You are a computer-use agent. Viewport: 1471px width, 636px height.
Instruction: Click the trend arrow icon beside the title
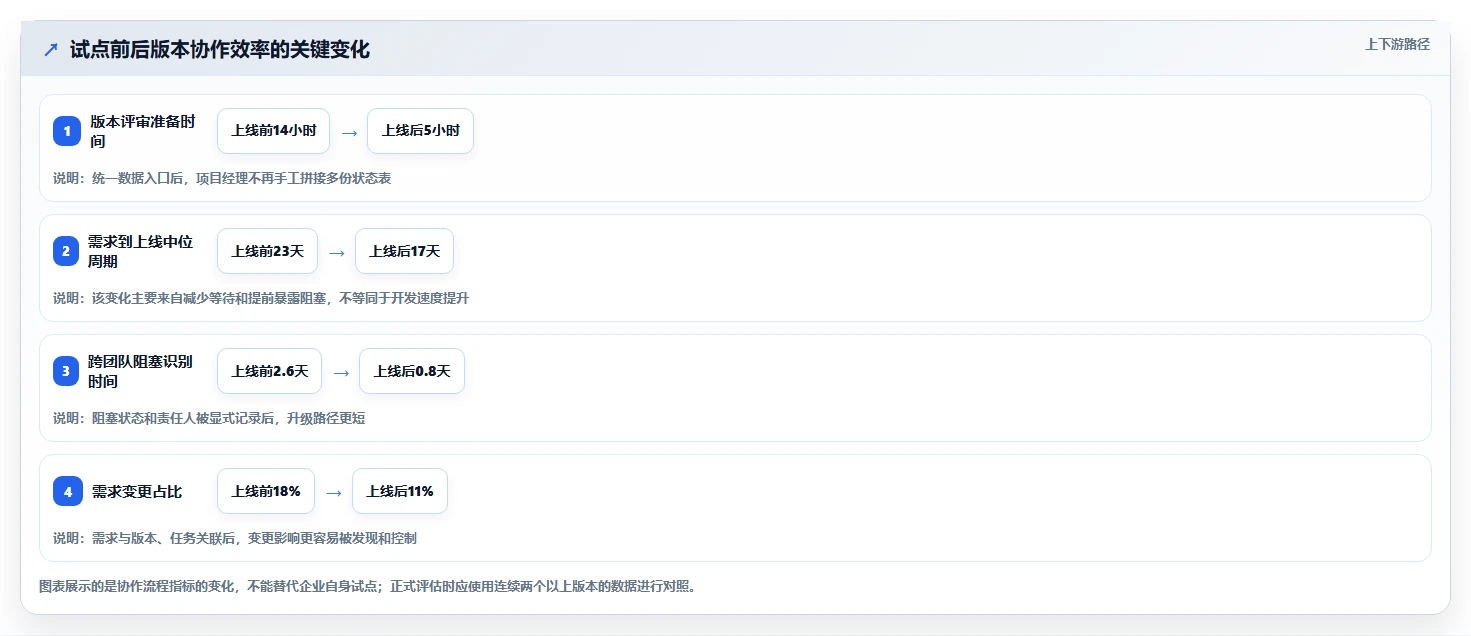(x=51, y=50)
